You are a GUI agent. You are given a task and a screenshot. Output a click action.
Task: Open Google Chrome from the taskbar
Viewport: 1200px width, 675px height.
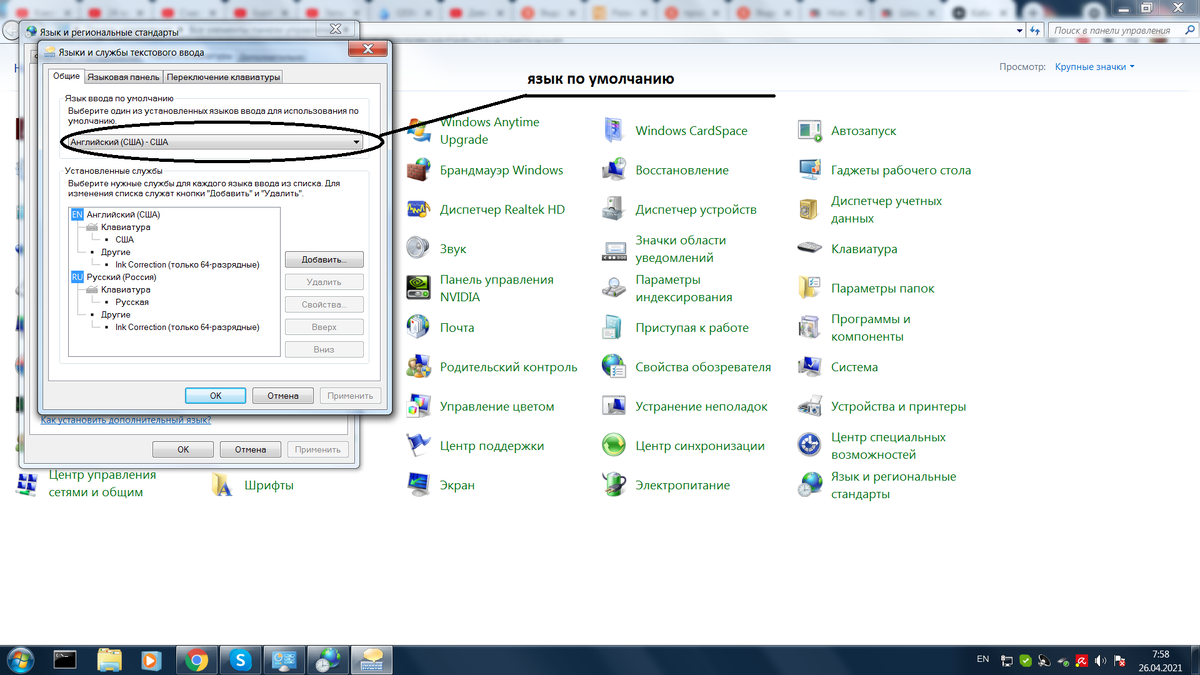[197, 660]
